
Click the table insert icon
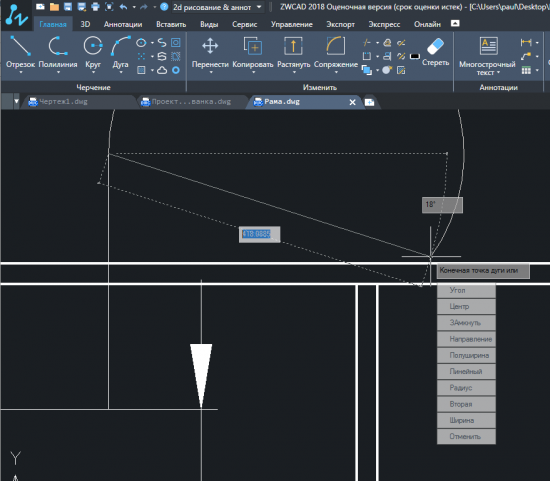(x=526, y=70)
